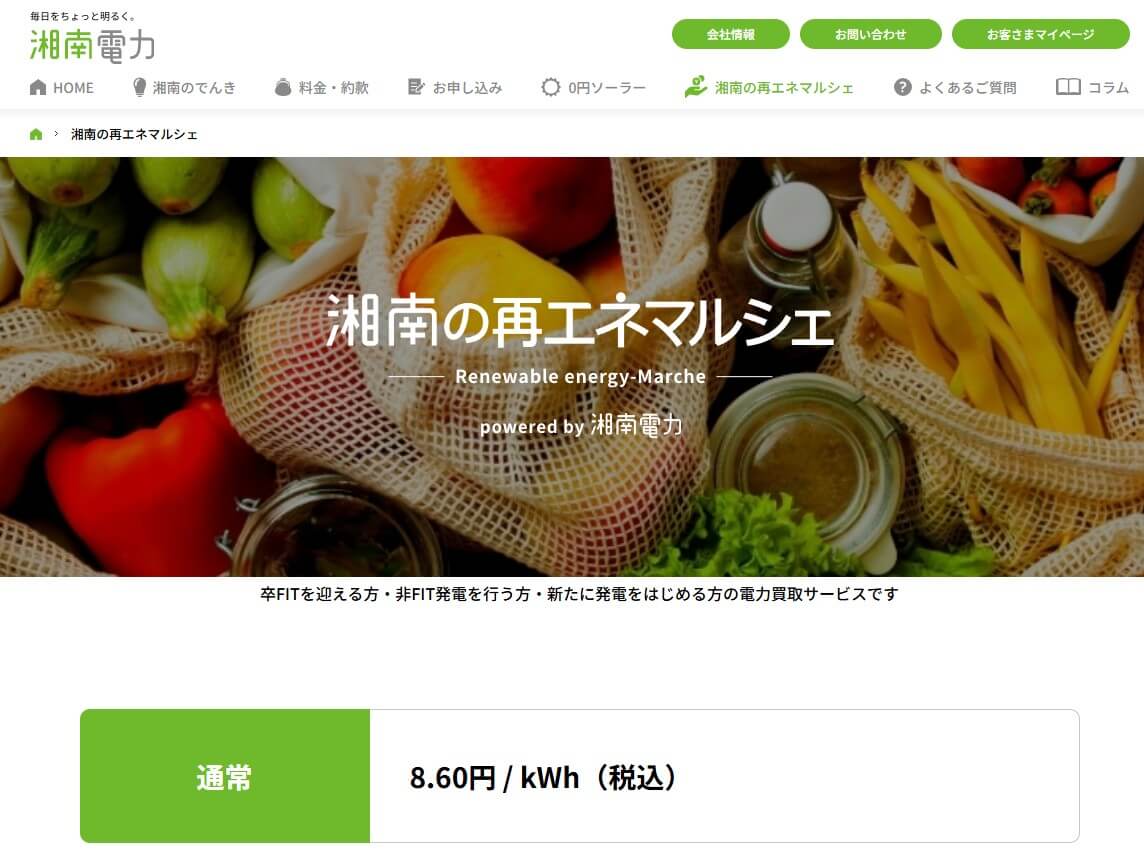1144x852 pixels.
Task: Click the light bulb icon for 湘南のでんき
Action: 139,88
